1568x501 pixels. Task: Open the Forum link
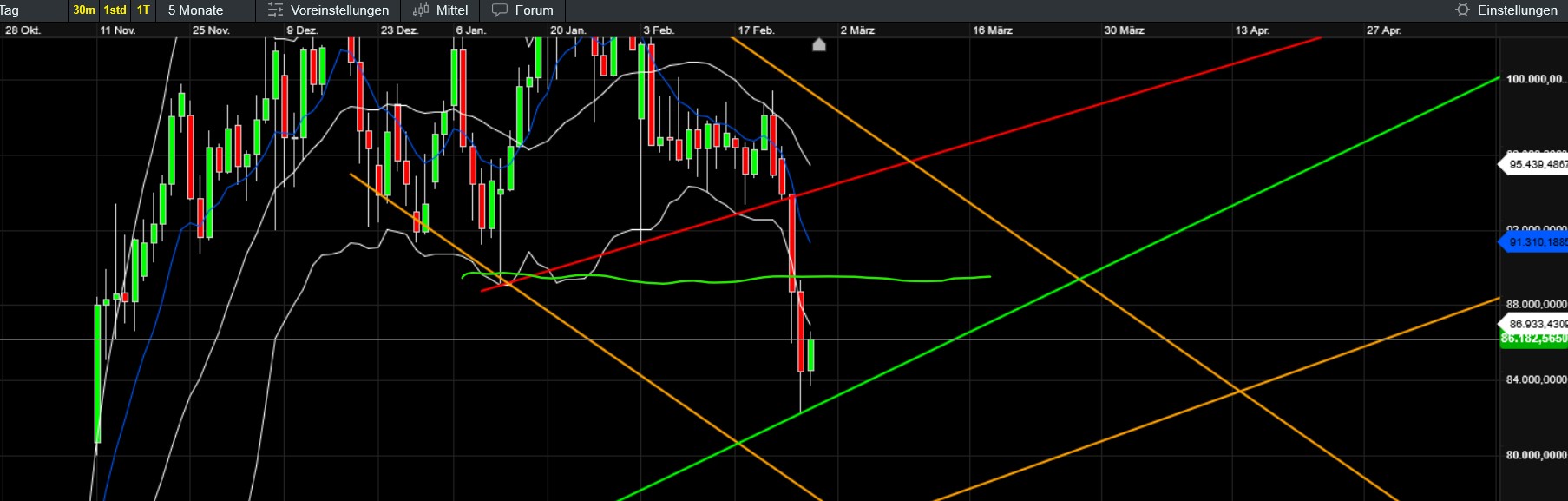point(534,10)
